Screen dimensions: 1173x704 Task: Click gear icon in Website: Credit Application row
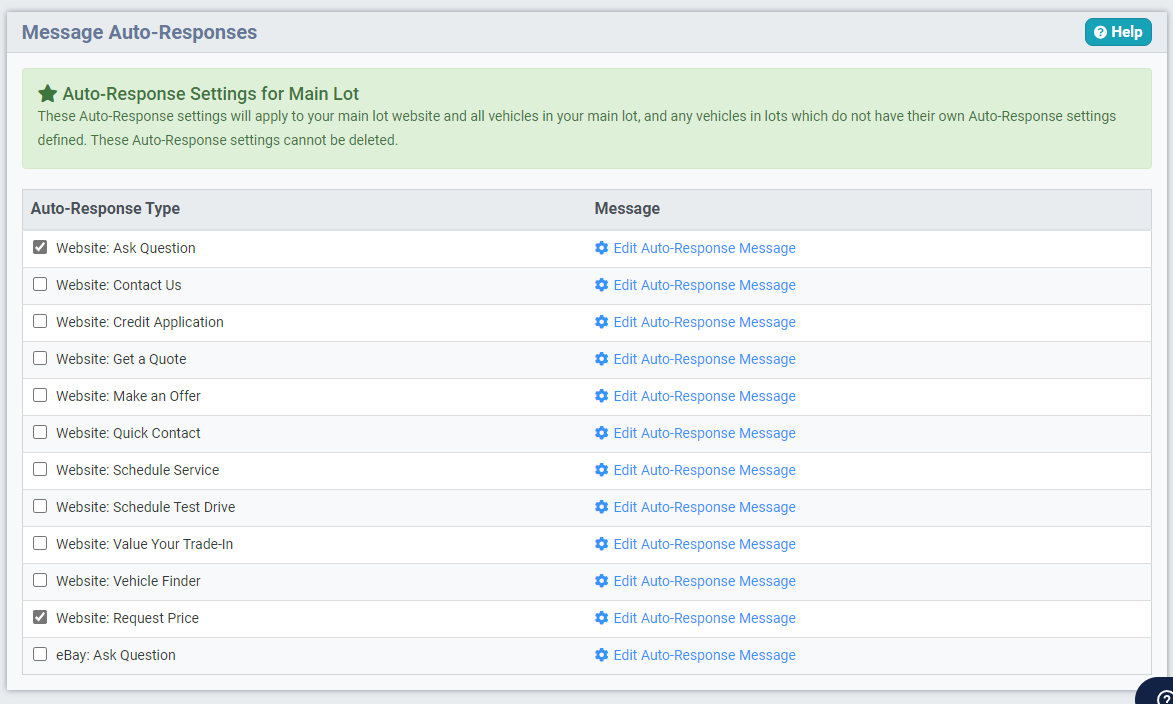tap(601, 322)
